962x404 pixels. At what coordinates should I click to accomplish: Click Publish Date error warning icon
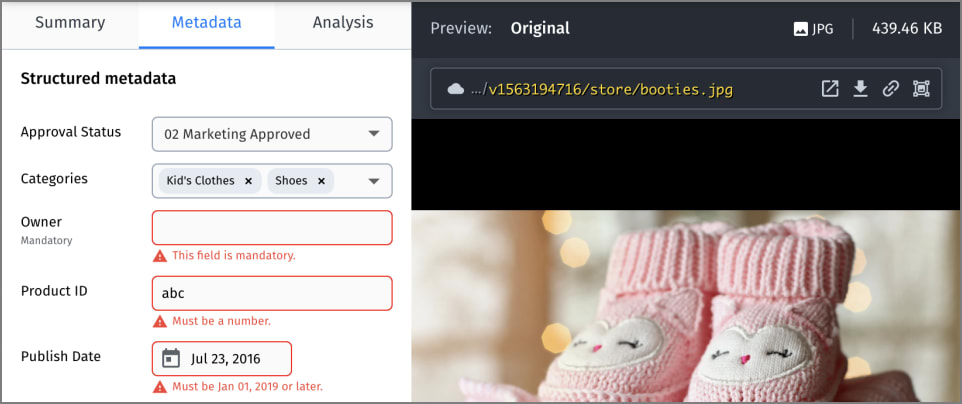pyautogui.click(x=160, y=387)
